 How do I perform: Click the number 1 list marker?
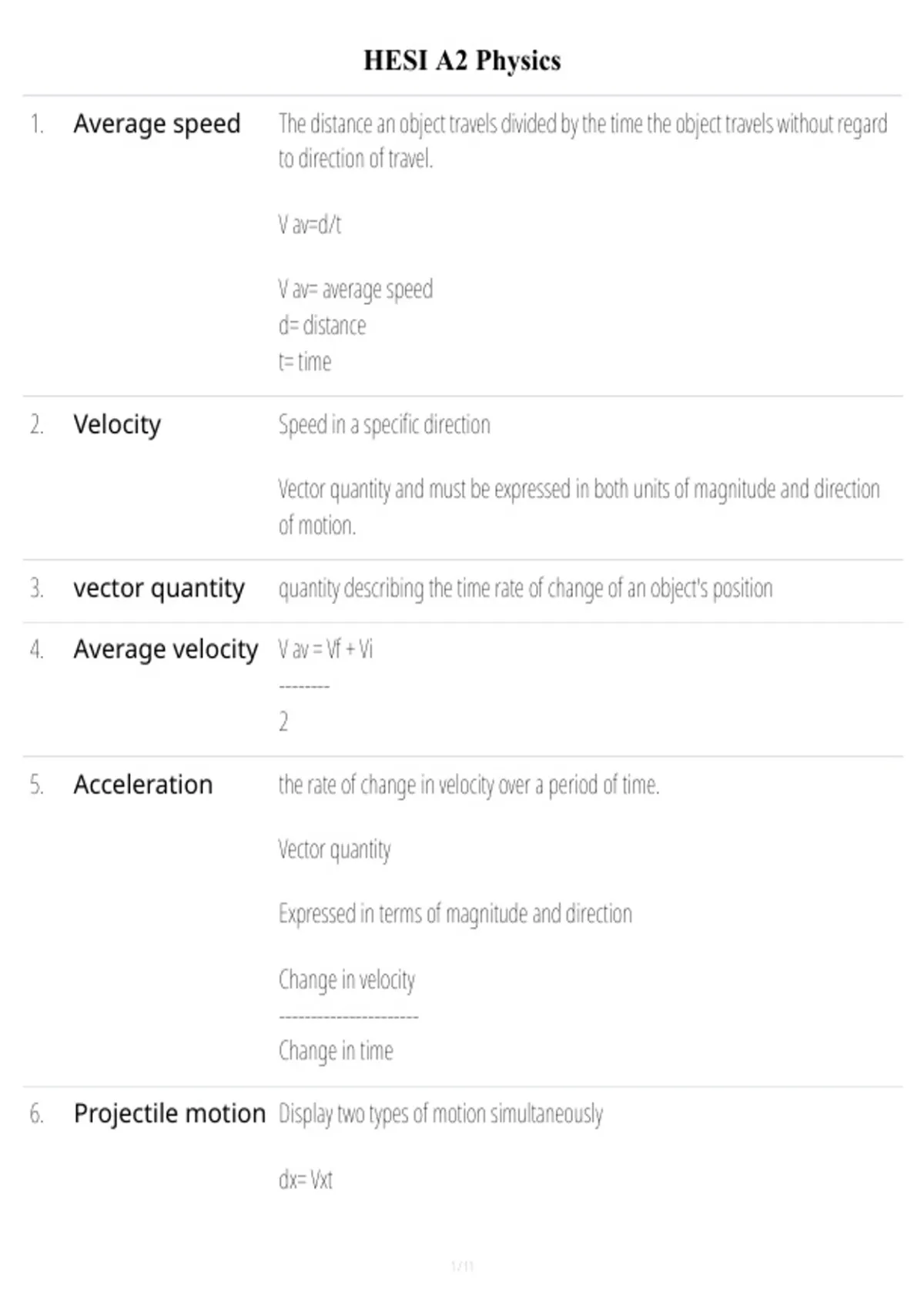(37, 124)
